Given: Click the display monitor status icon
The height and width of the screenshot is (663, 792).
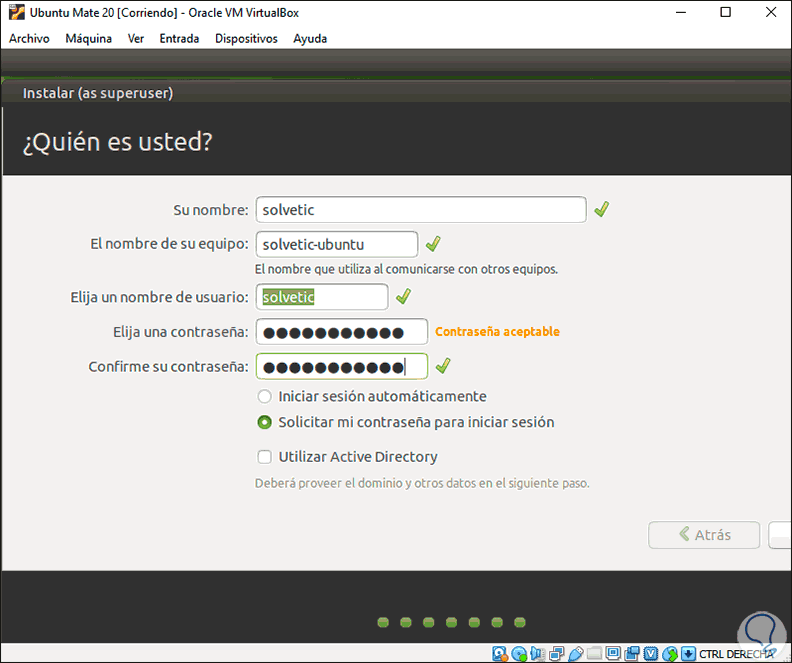Looking at the screenshot, I should pos(613,653).
